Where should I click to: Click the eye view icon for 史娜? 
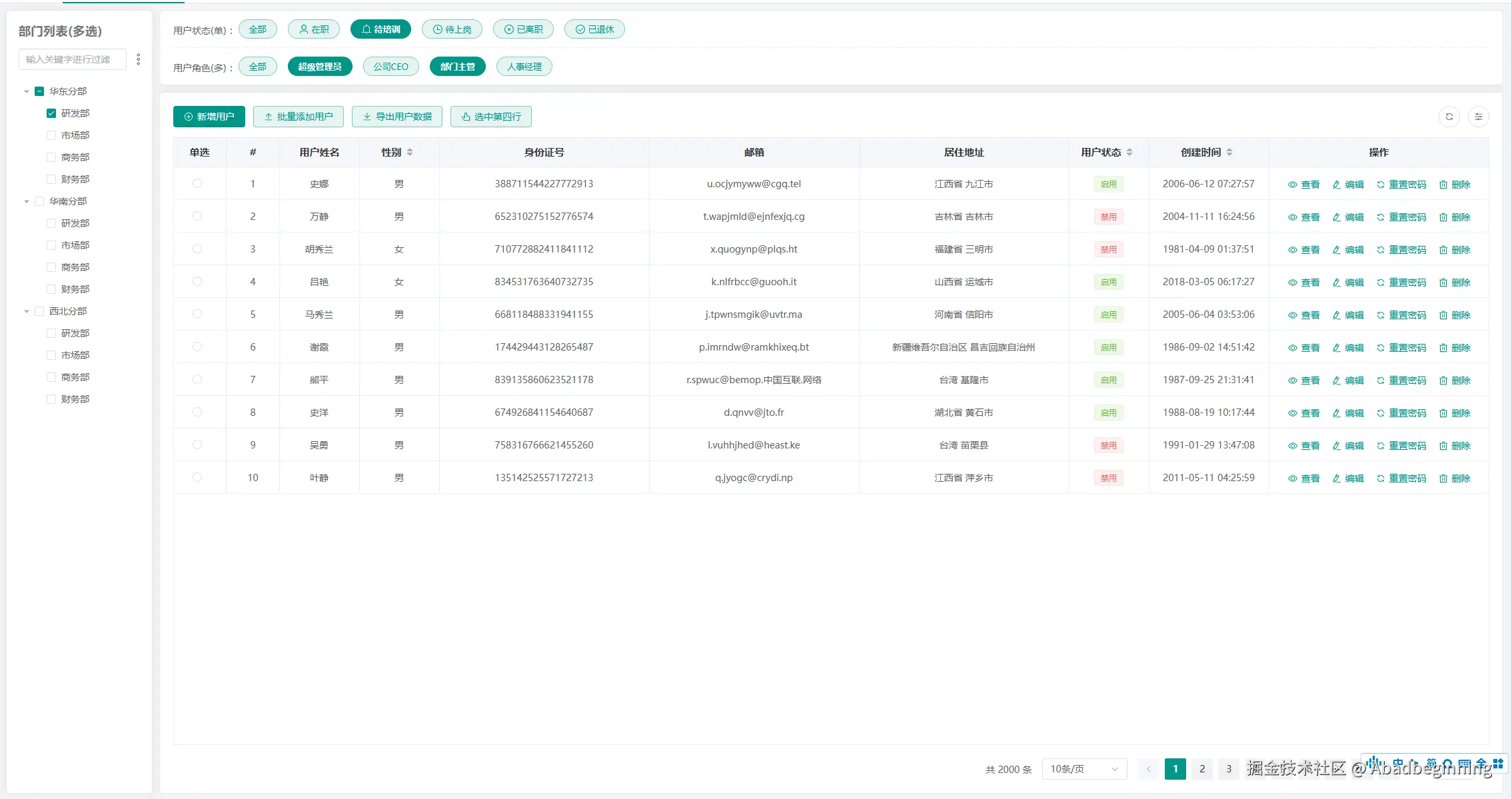click(1292, 185)
